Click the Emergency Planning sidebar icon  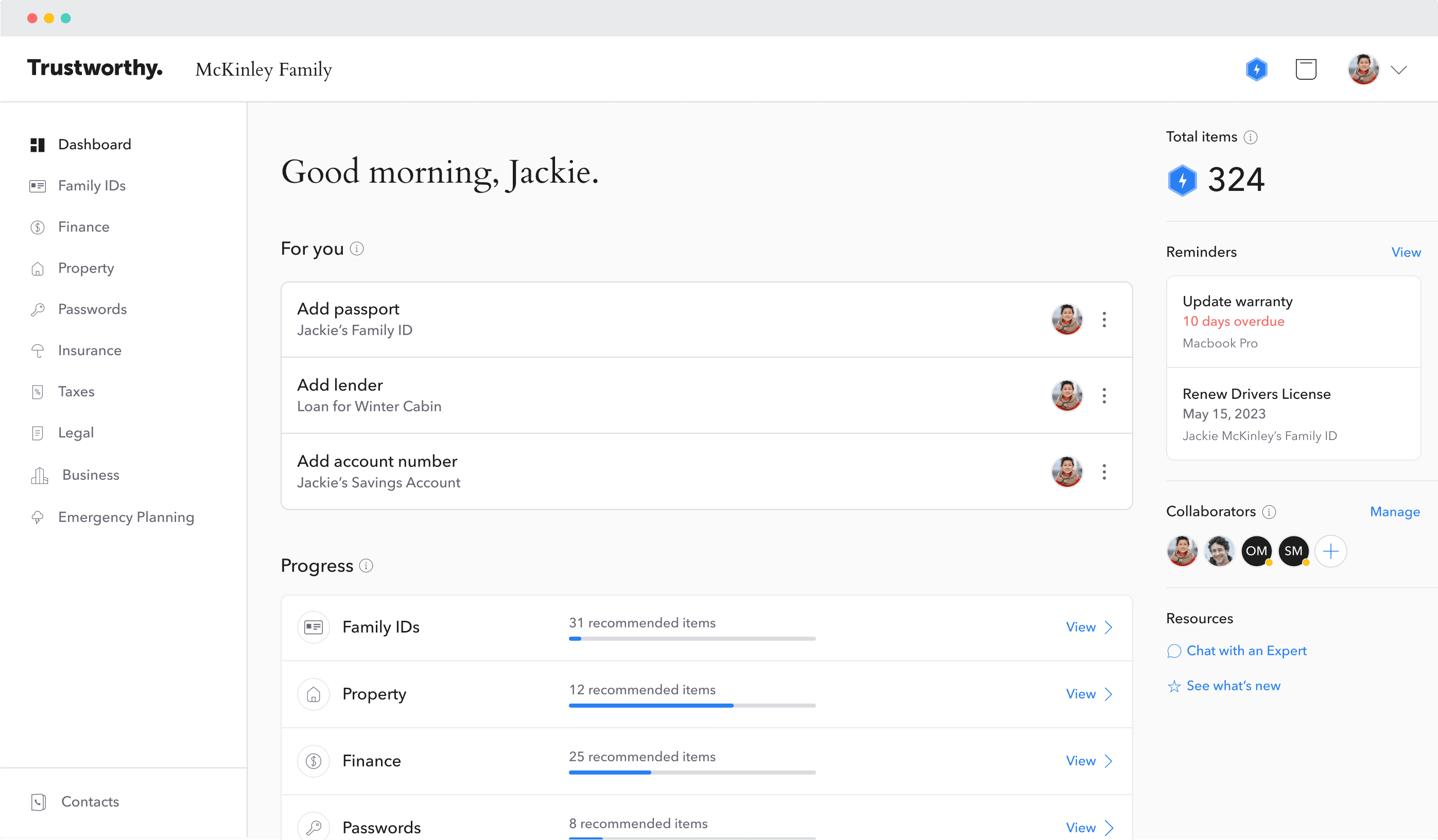[x=37, y=517]
